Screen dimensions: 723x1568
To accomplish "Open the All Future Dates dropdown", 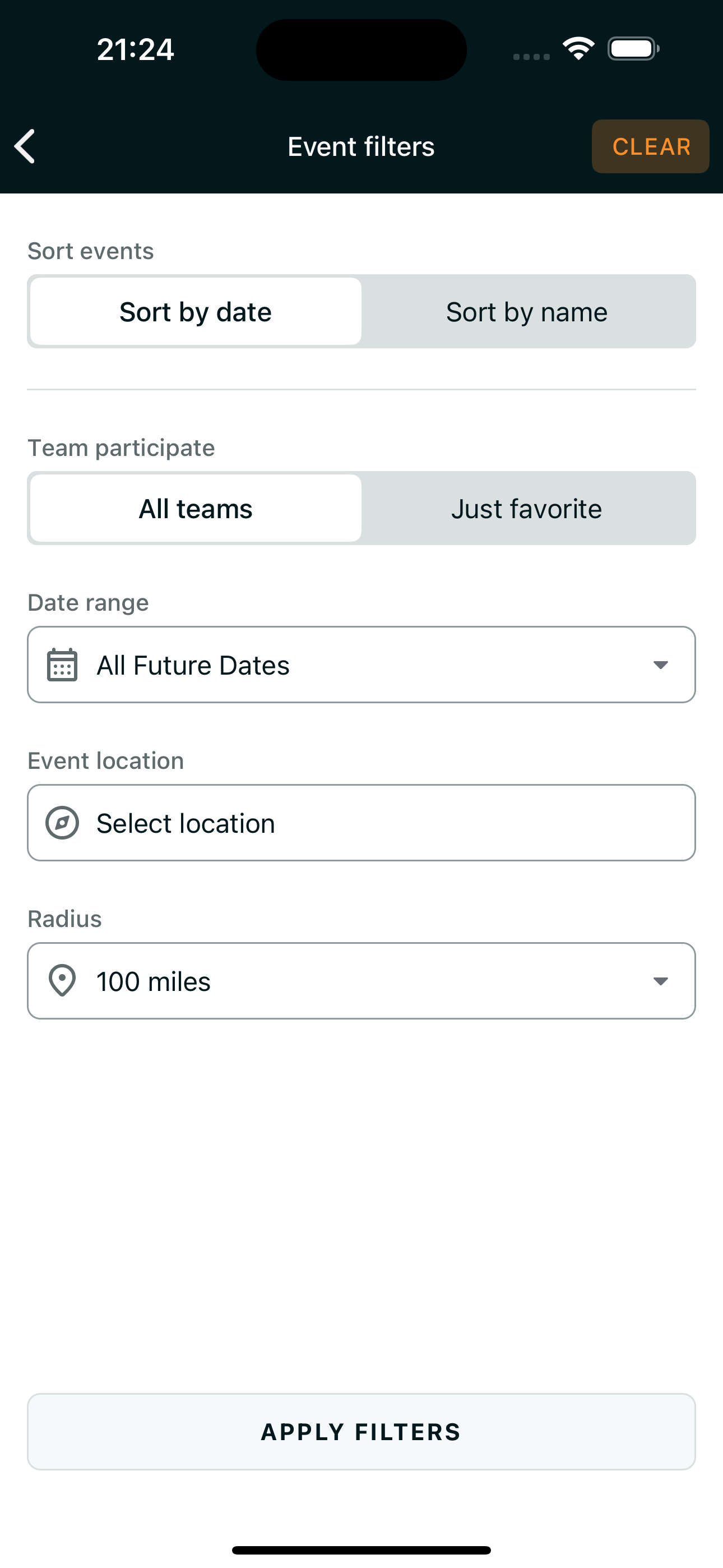I will point(361,665).
